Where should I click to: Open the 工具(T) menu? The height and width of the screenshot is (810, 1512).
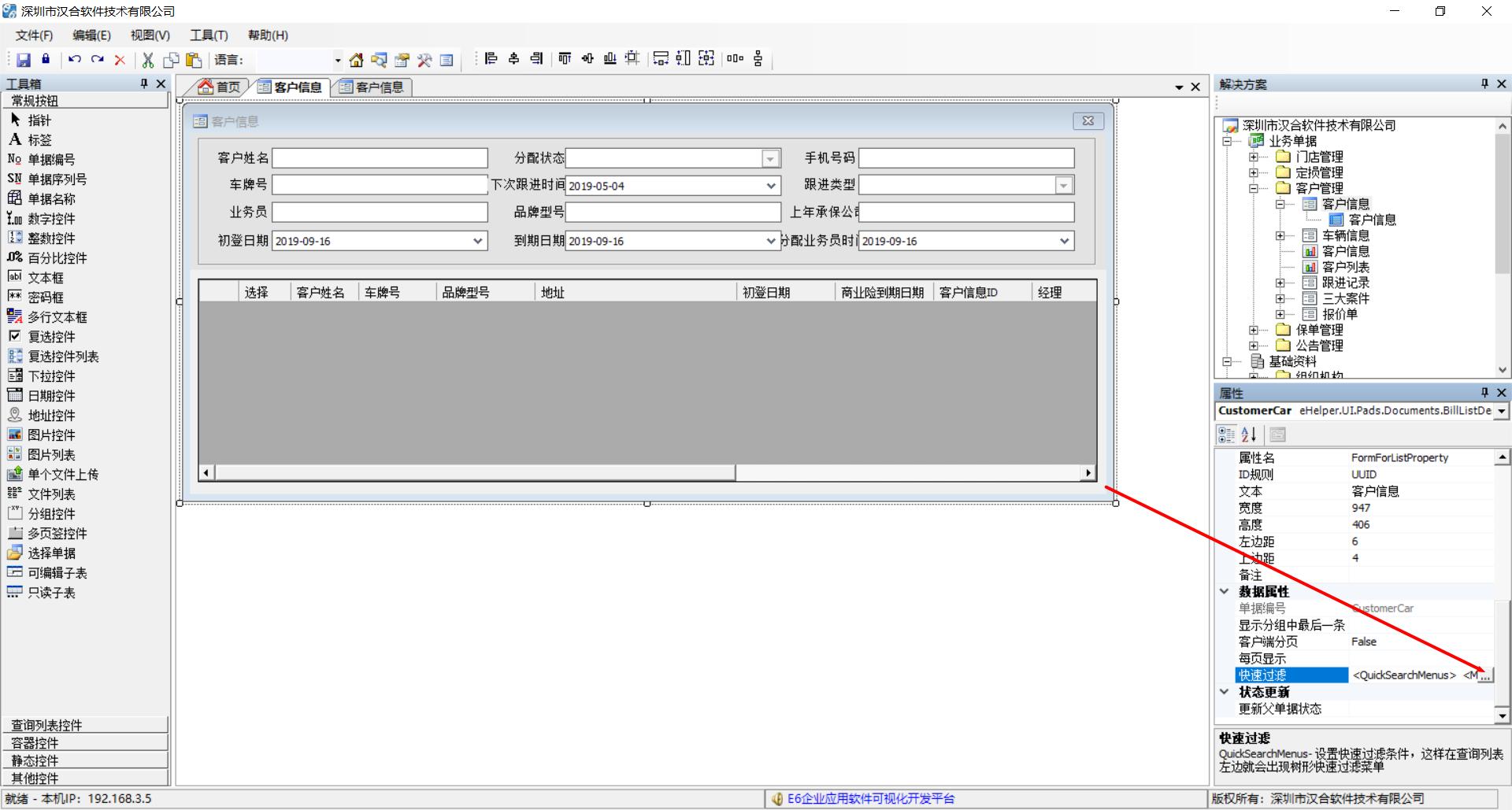click(x=208, y=35)
